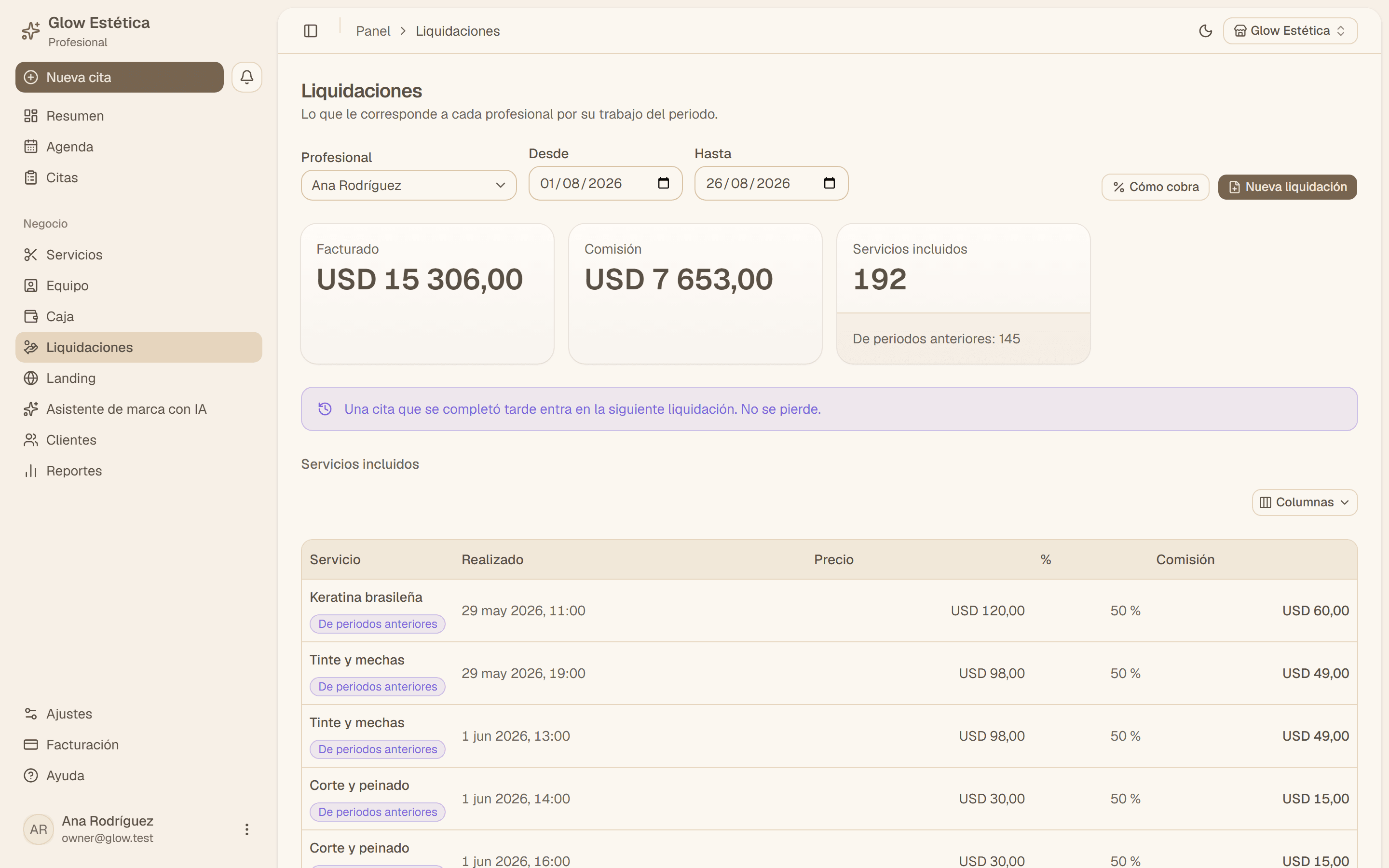
Task: Open the Citas section
Action: (139, 178)
